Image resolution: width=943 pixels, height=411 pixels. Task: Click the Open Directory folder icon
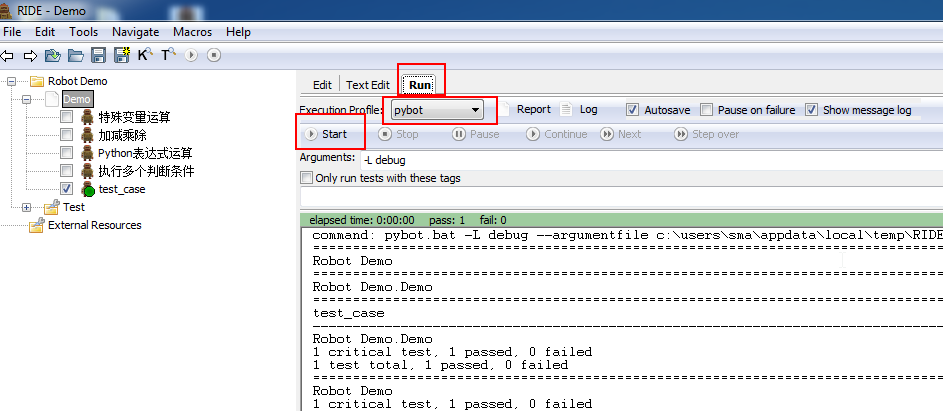tap(76, 56)
